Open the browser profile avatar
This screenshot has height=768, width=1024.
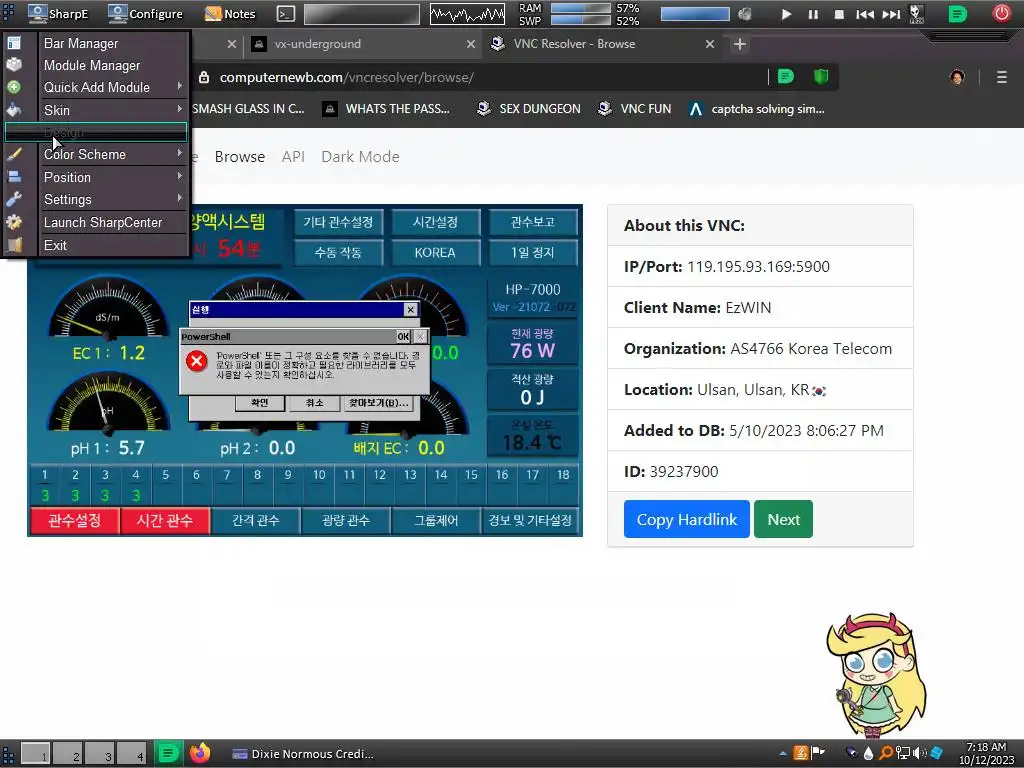tap(957, 77)
